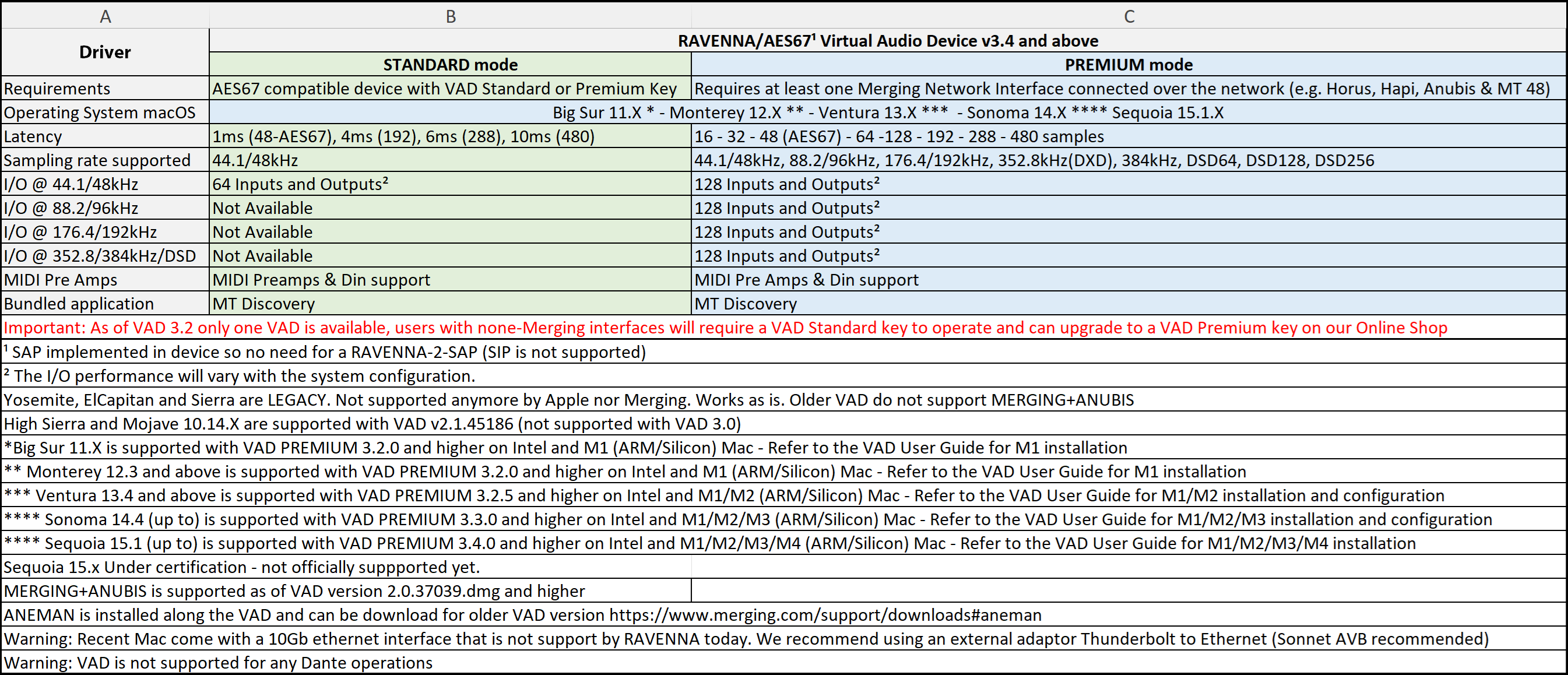Screen dimensions: 1568x675
Task: Select the Dante operations warning row
Action: point(784,662)
